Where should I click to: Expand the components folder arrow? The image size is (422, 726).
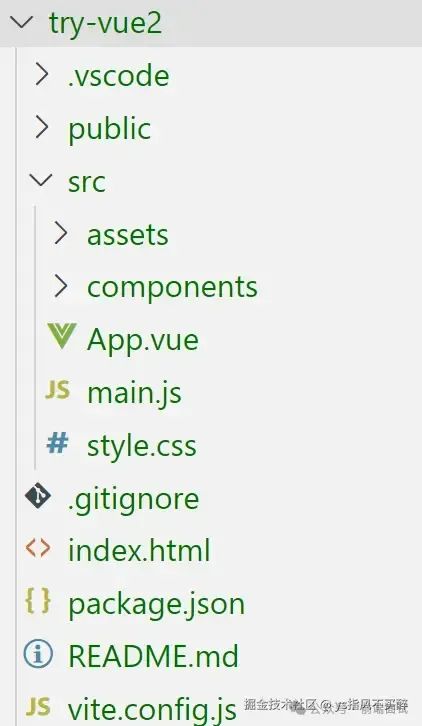tap(61, 286)
